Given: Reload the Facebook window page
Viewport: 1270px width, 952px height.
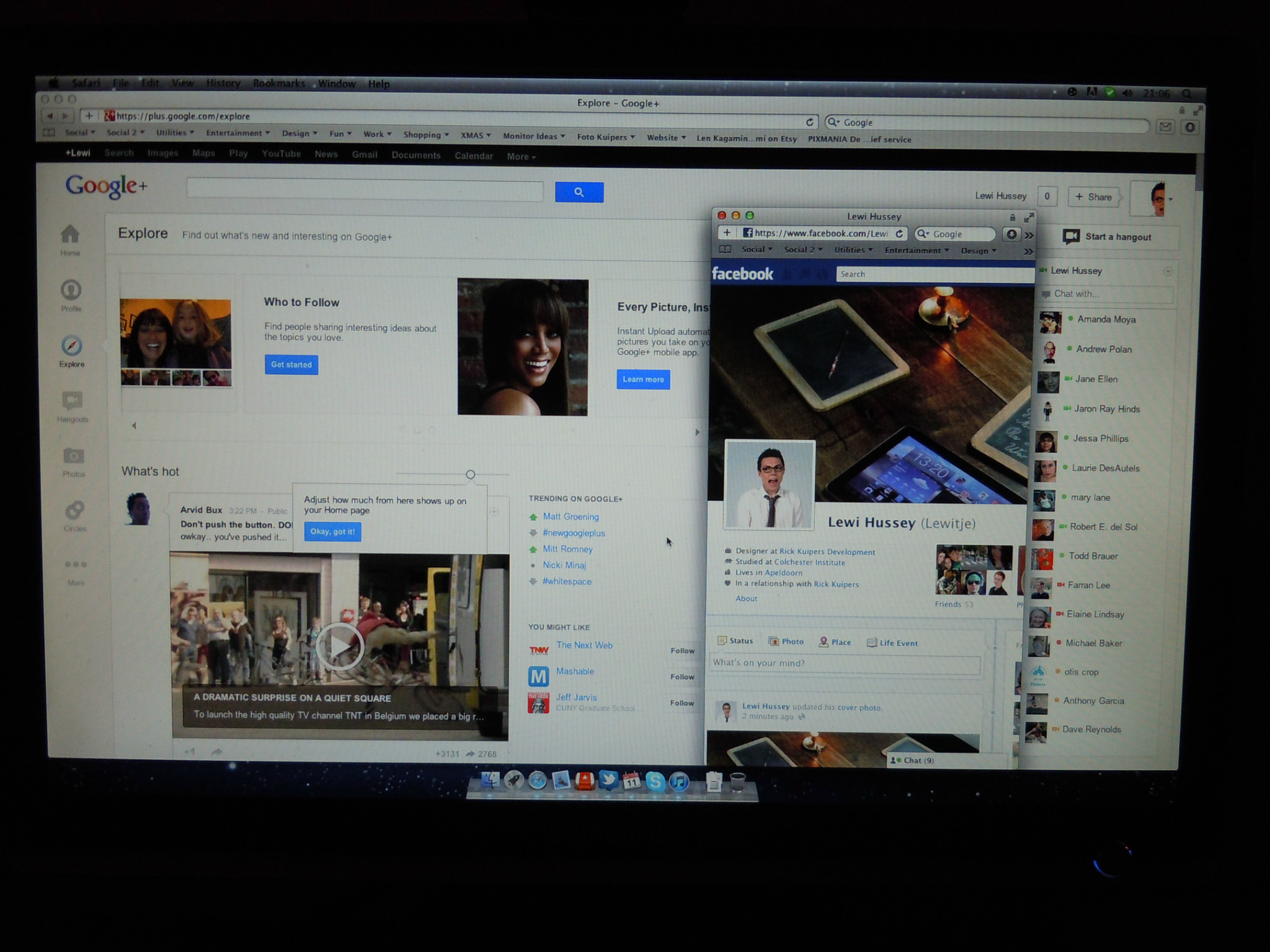Looking at the screenshot, I should click(x=899, y=234).
